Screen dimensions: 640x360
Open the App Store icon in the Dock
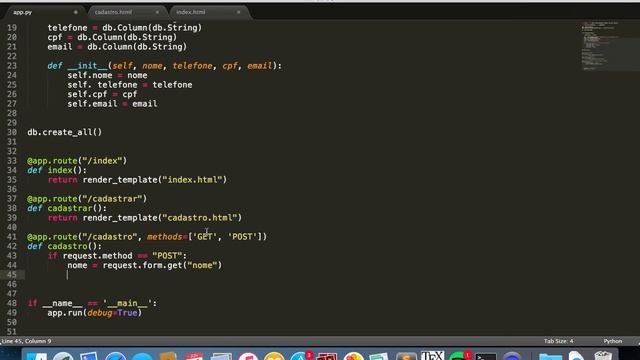[300, 356]
